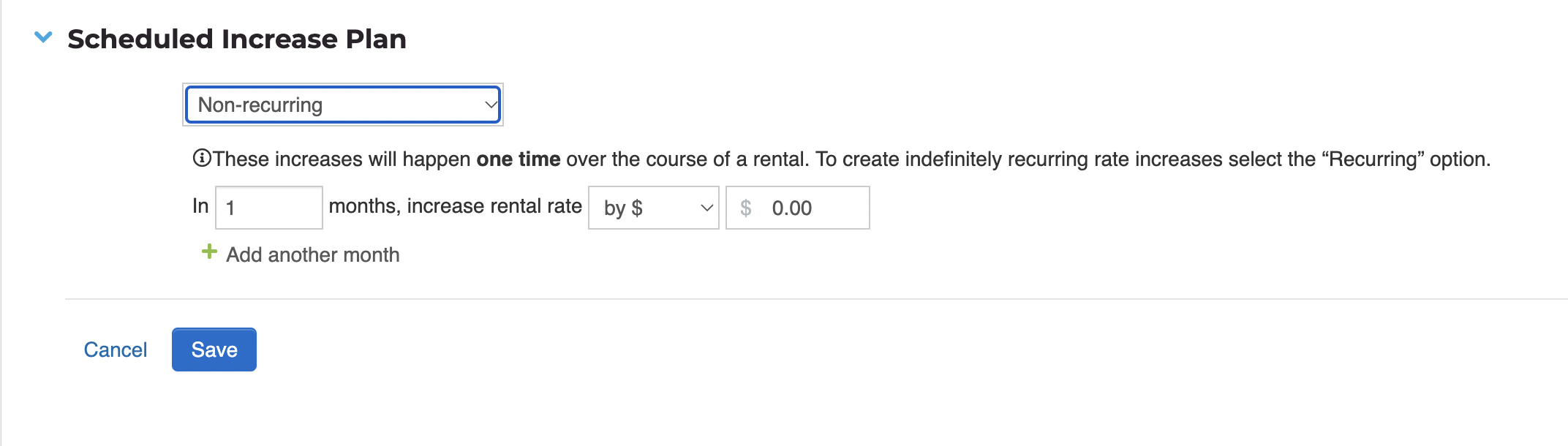The height and width of the screenshot is (446, 1568).
Task: Collapse the Scheduled Increase Plan chevron
Action: coord(44,37)
